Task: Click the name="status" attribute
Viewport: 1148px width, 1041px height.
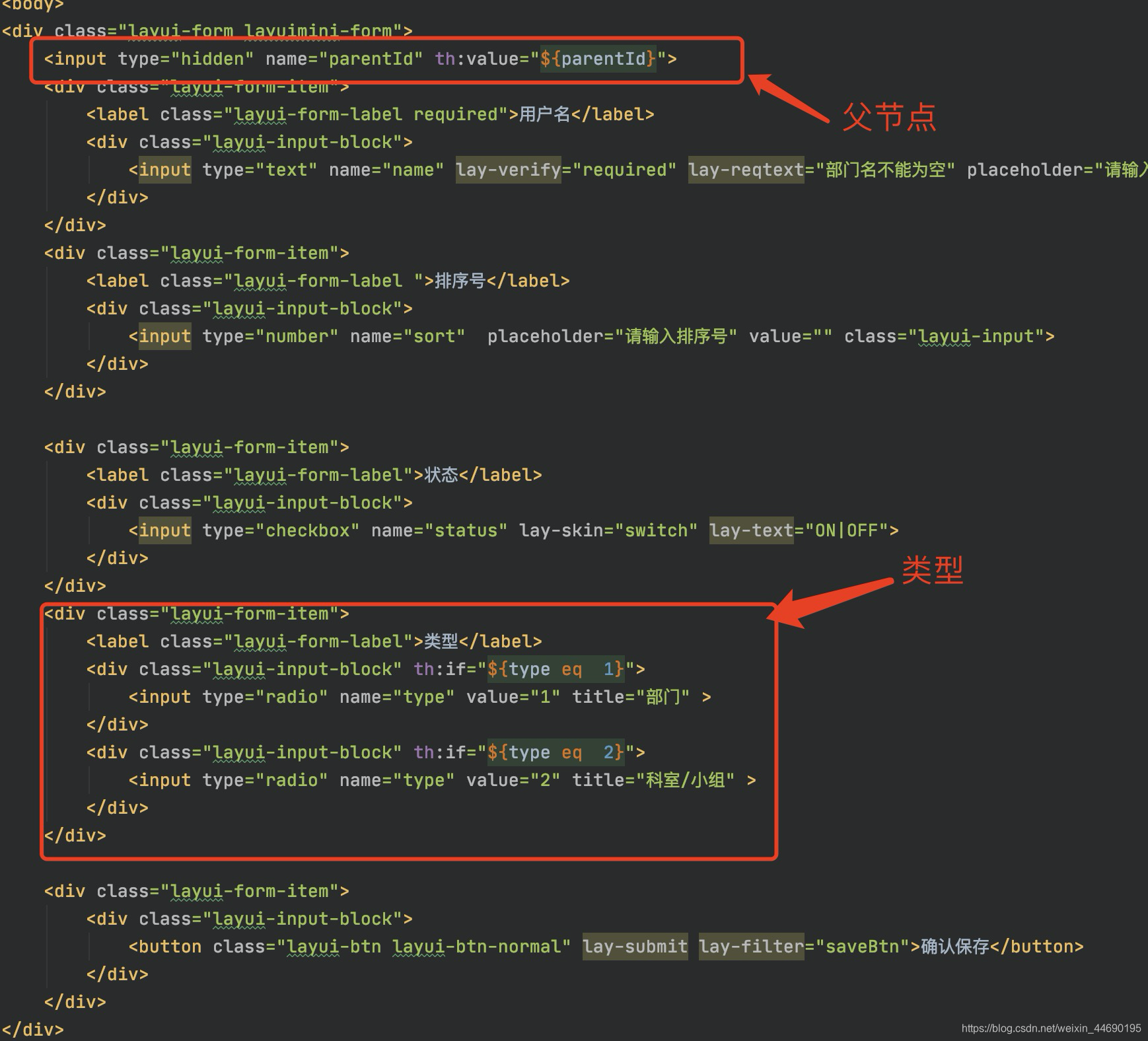Action: tap(439, 530)
